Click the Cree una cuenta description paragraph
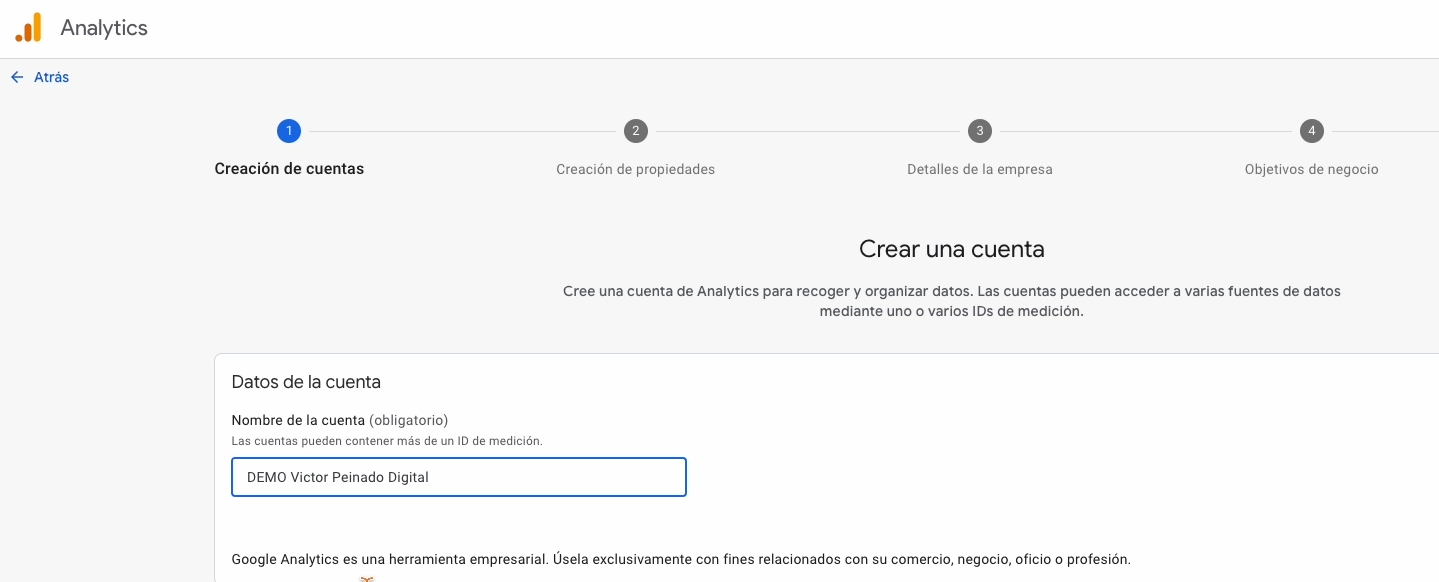1439x582 pixels. tap(952, 301)
